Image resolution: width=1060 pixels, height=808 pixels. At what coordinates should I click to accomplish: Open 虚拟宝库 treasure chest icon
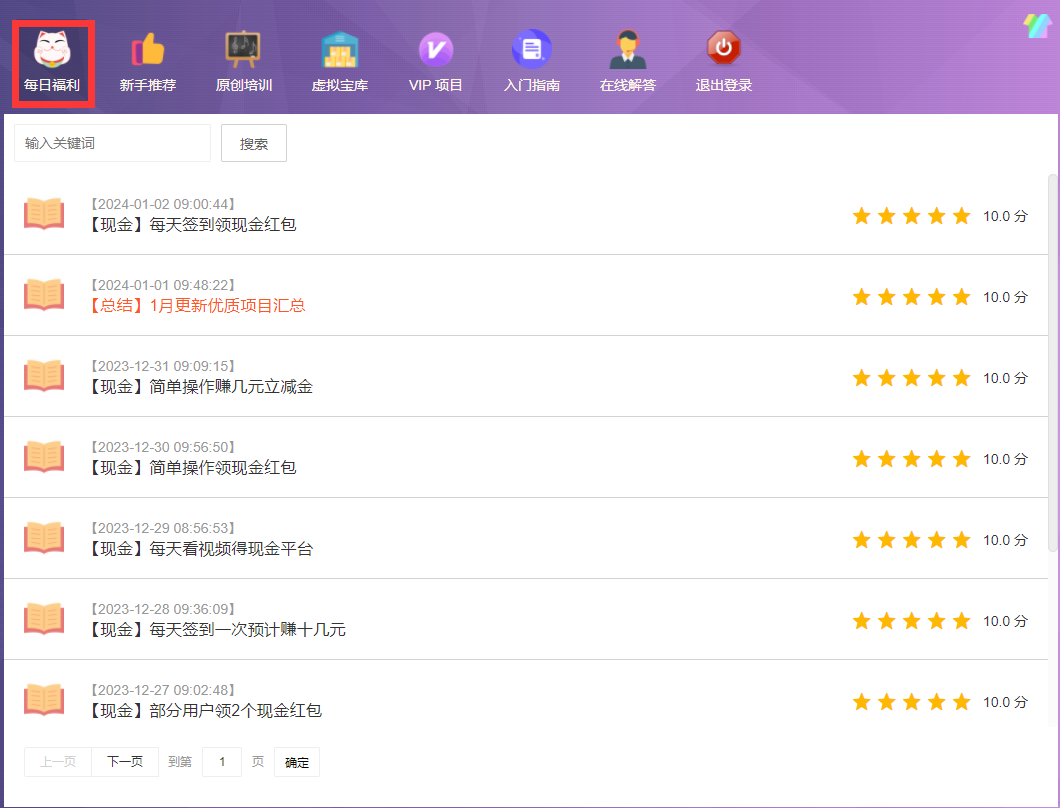point(339,48)
